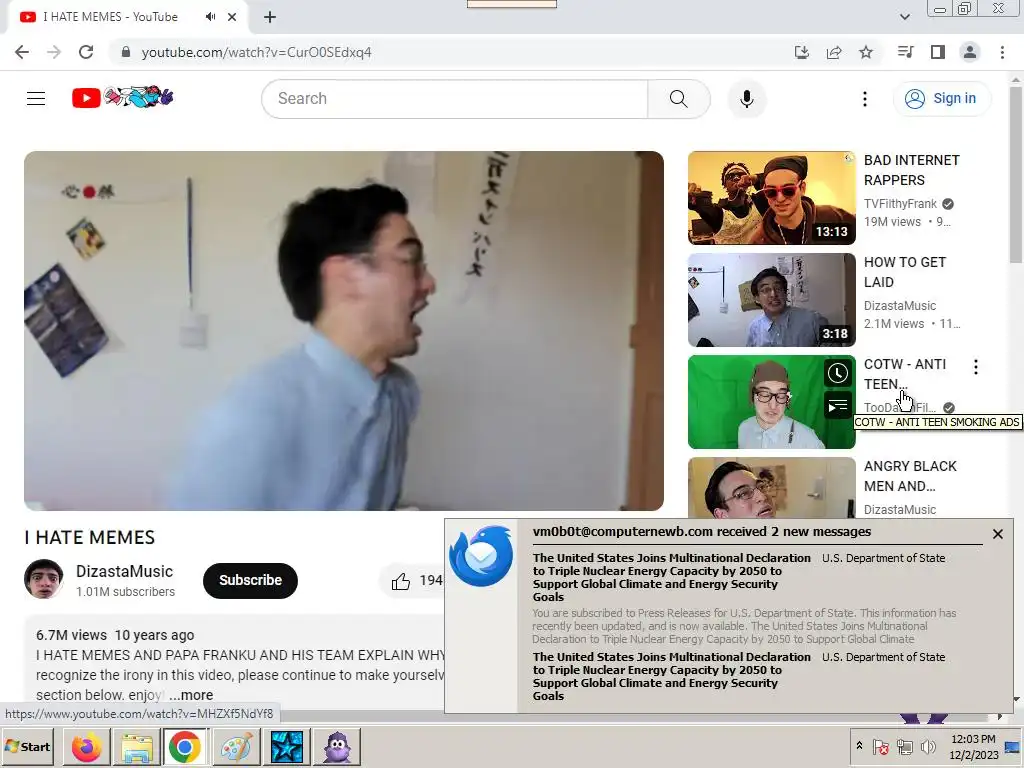Click the address bar URL

(257, 52)
